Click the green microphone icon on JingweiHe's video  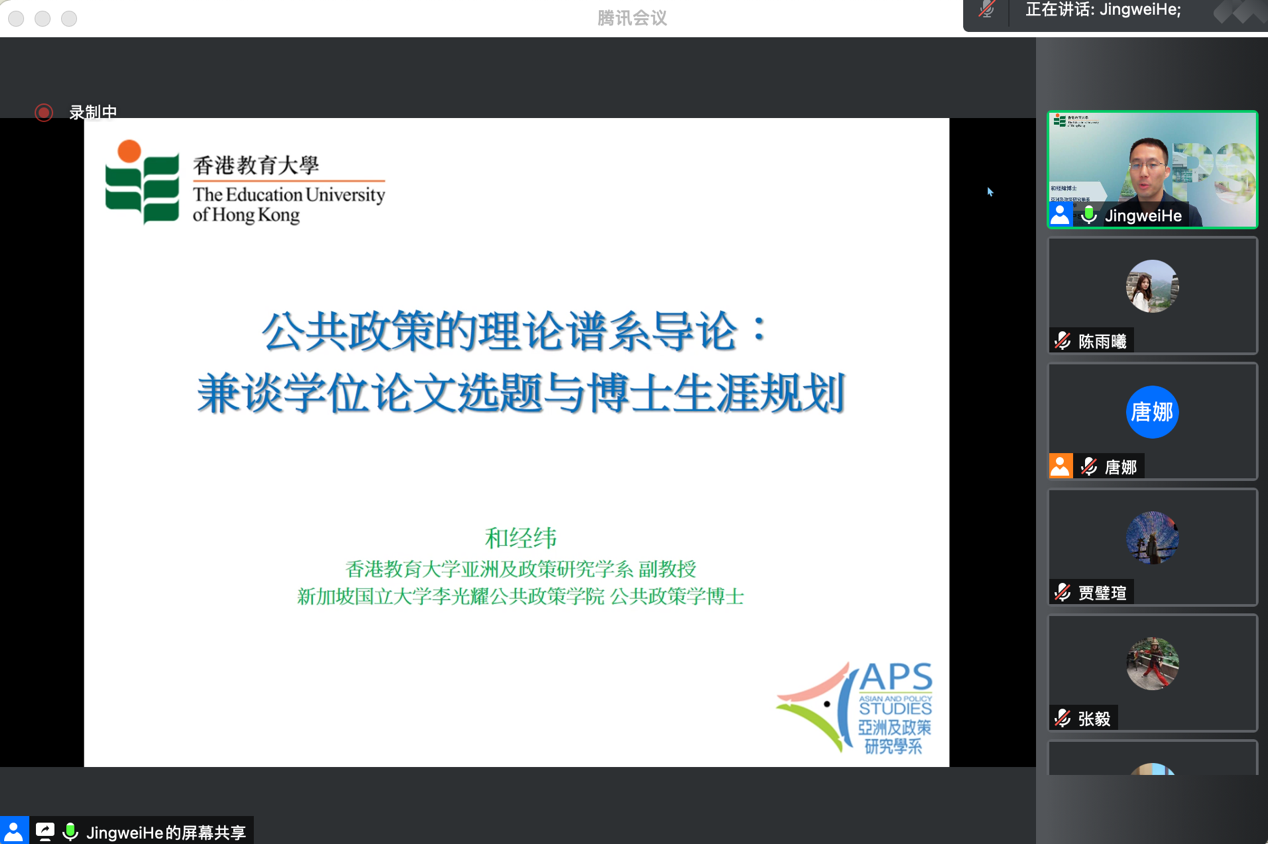tap(1089, 215)
